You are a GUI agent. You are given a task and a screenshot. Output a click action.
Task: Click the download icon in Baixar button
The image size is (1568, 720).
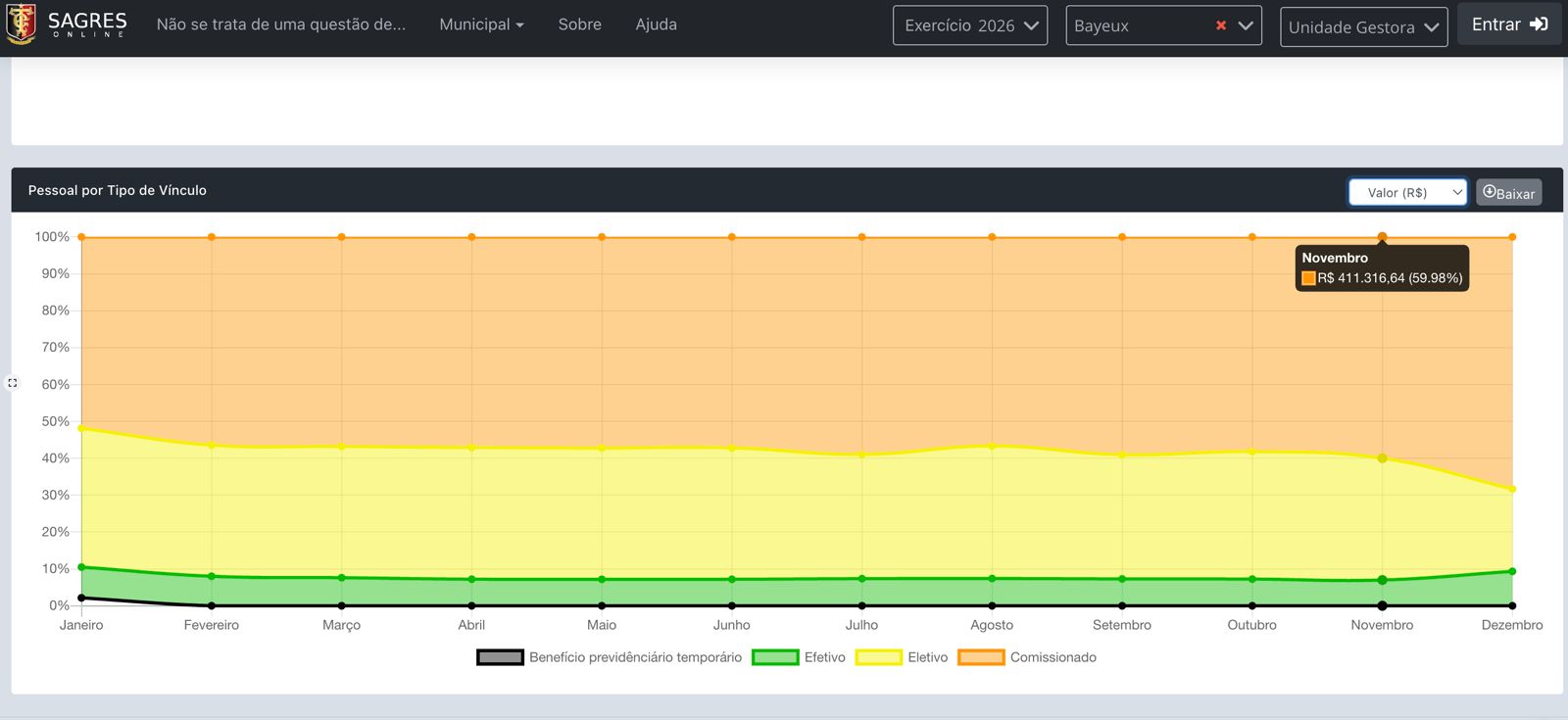1490,192
